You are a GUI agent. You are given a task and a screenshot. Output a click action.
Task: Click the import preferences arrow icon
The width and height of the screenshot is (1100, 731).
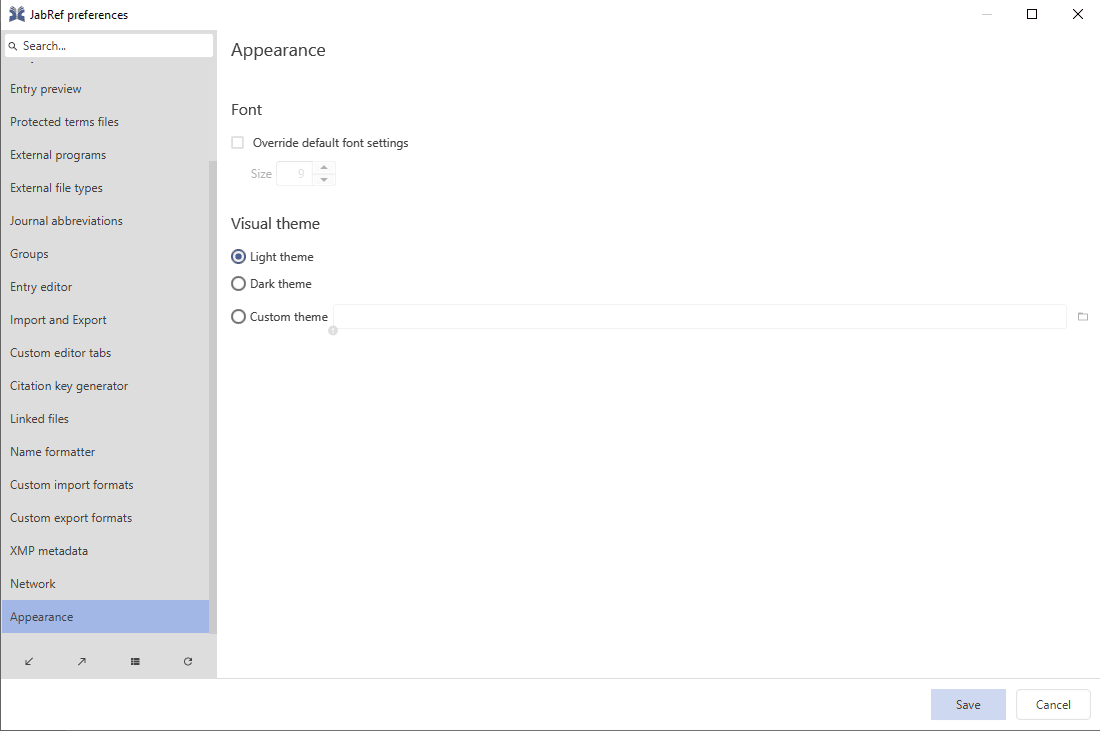pos(29,661)
